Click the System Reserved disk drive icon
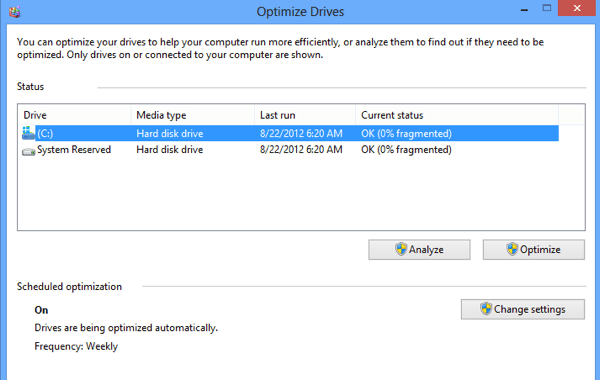The image size is (600, 380). [x=28, y=152]
